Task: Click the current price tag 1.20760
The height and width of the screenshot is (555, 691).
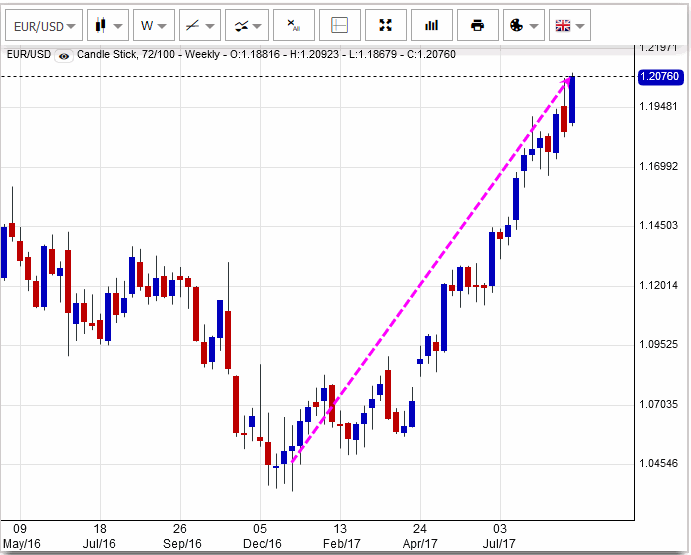Action: click(x=661, y=77)
